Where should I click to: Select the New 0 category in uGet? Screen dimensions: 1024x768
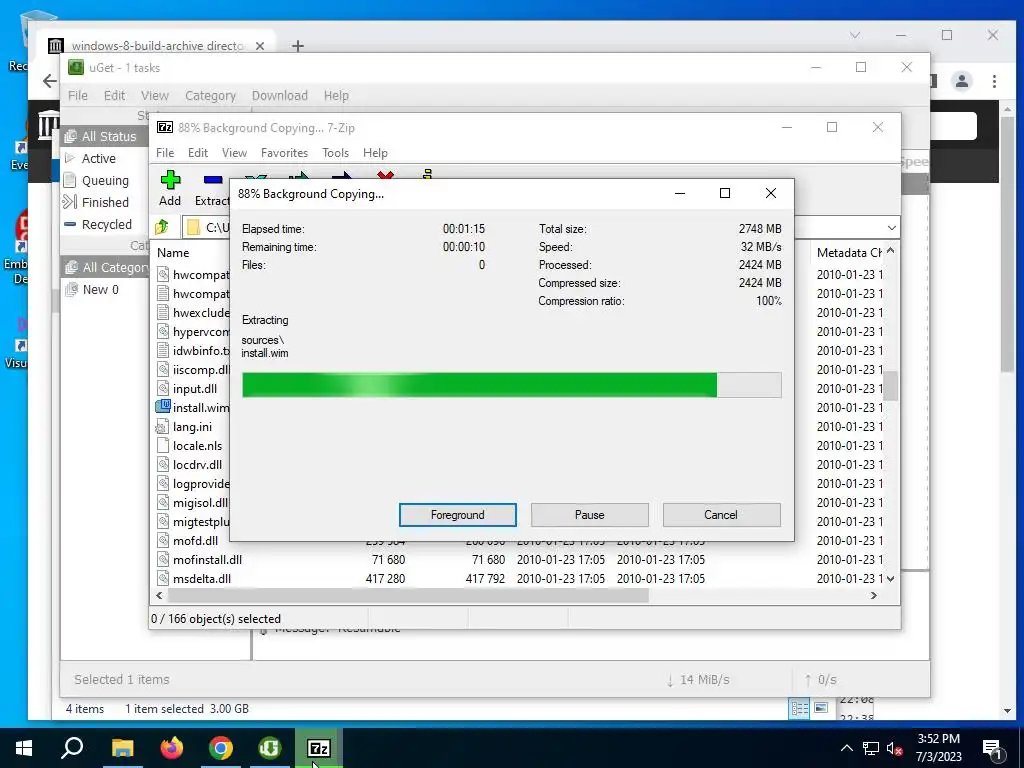coord(101,289)
